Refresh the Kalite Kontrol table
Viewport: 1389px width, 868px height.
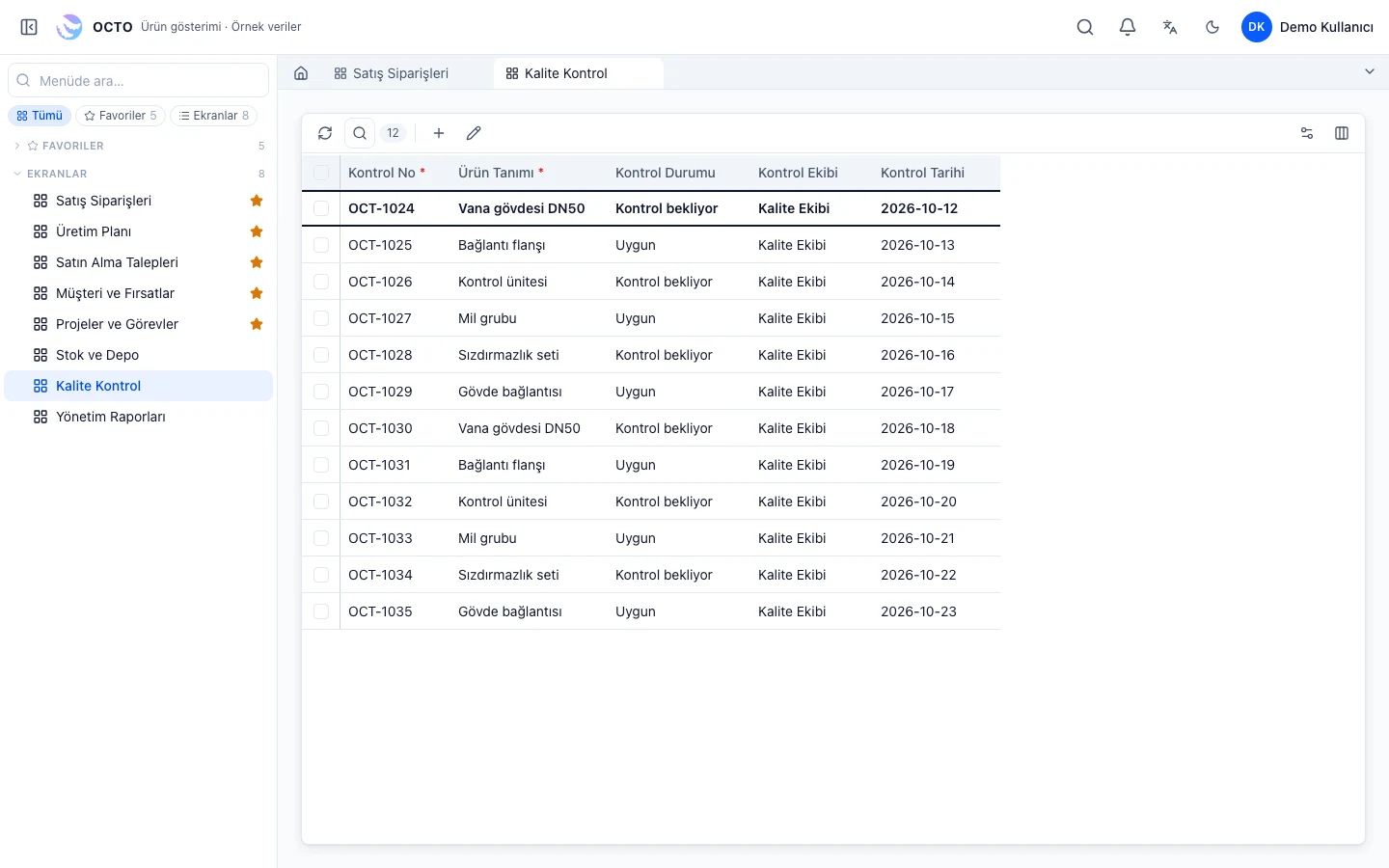(x=325, y=133)
